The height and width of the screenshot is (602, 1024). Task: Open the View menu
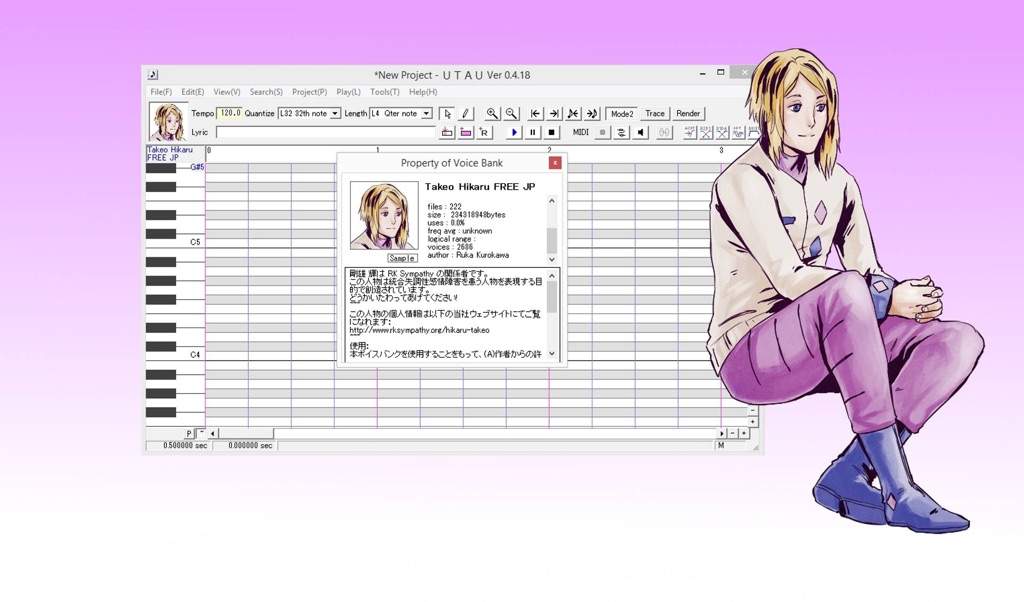point(227,92)
